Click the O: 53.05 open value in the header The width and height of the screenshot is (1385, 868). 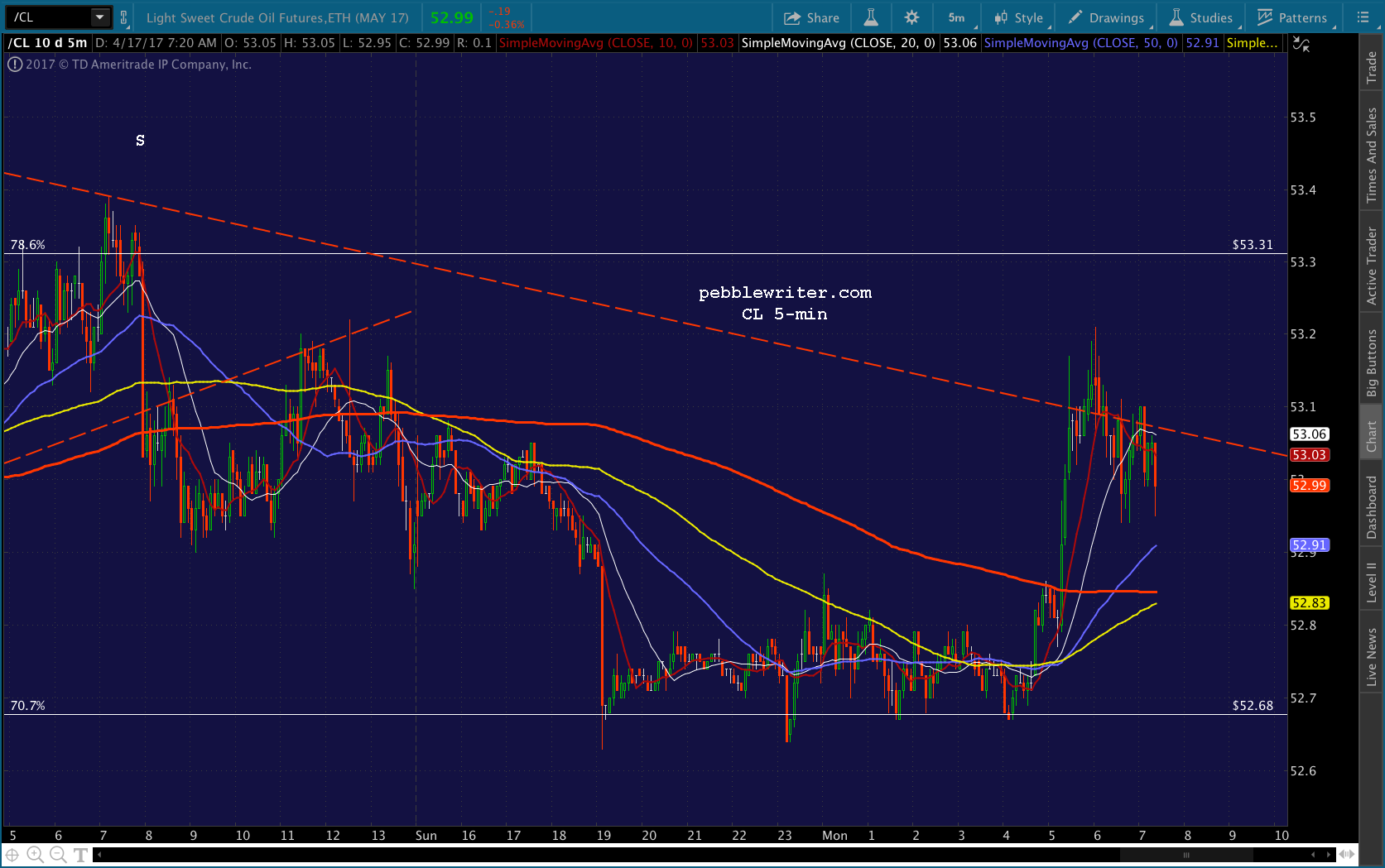pos(250,43)
